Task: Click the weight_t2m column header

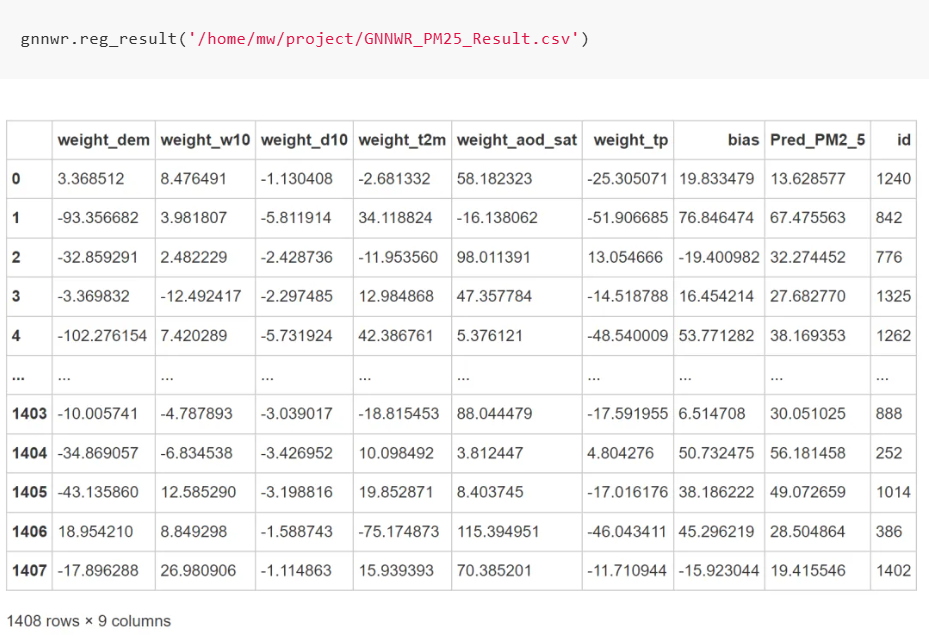Action: pos(402,140)
